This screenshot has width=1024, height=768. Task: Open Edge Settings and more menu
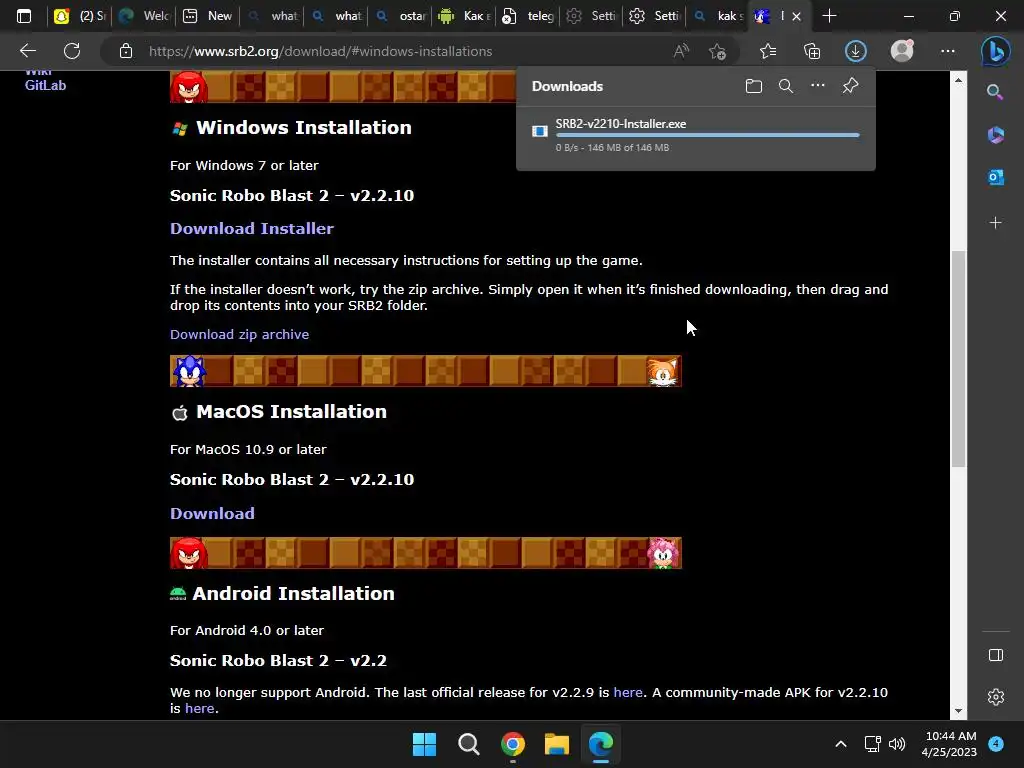pos(948,51)
